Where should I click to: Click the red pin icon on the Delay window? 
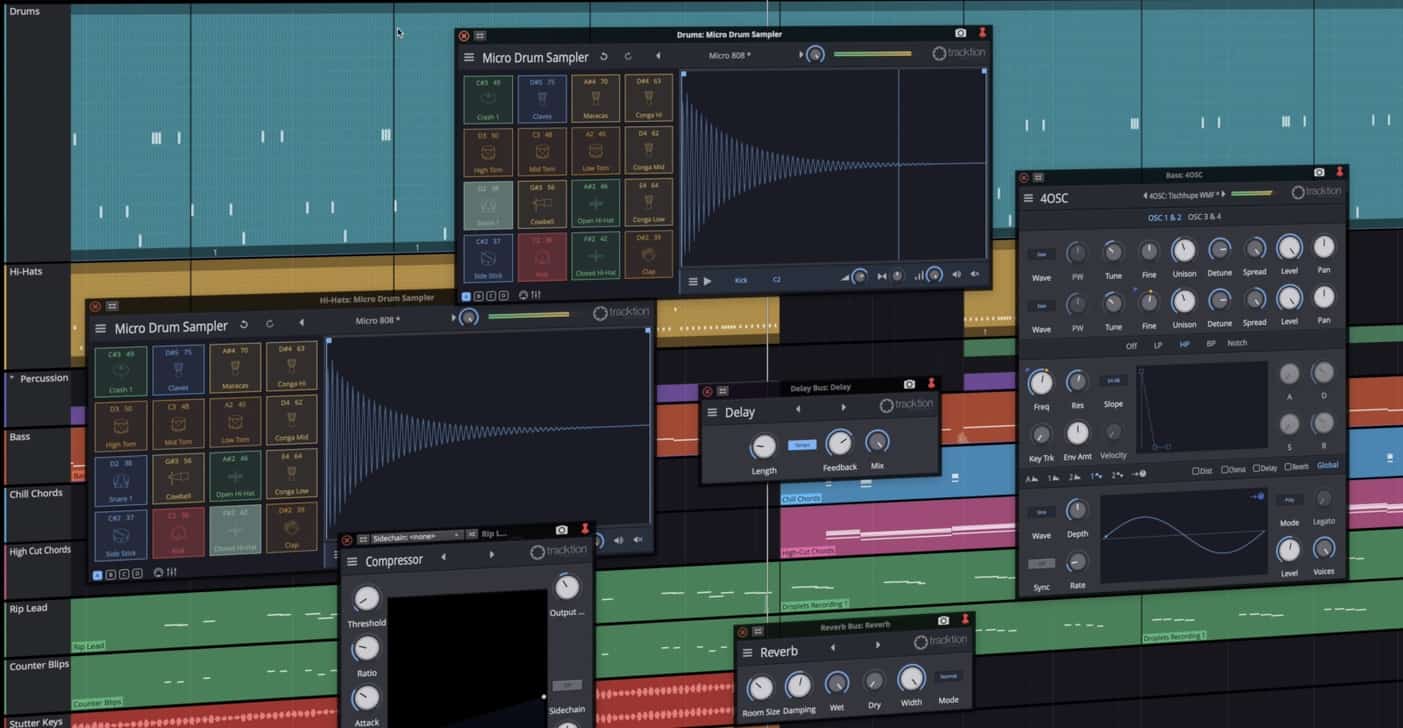[931, 383]
